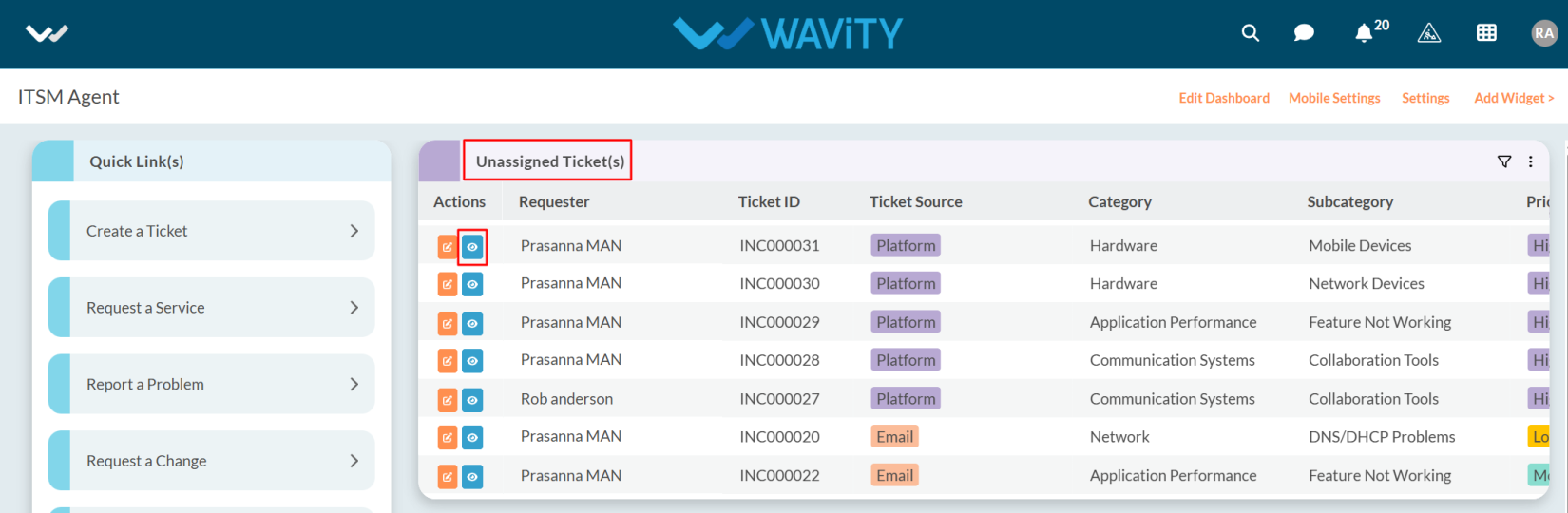Viewport: 1568px width, 513px height.
Task: Click Email badge on INC000022 row
Action: (x=894, y=475)
